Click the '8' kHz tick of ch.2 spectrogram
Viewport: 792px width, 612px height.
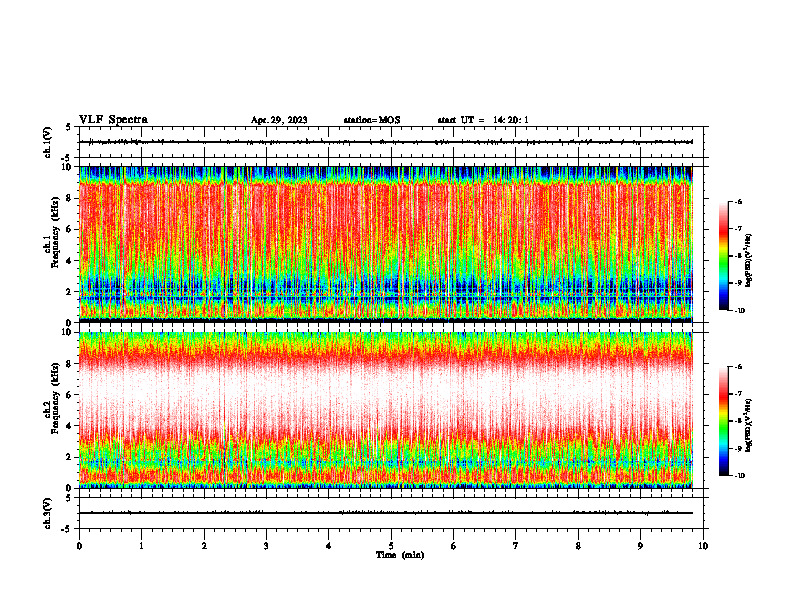[70, 363]
